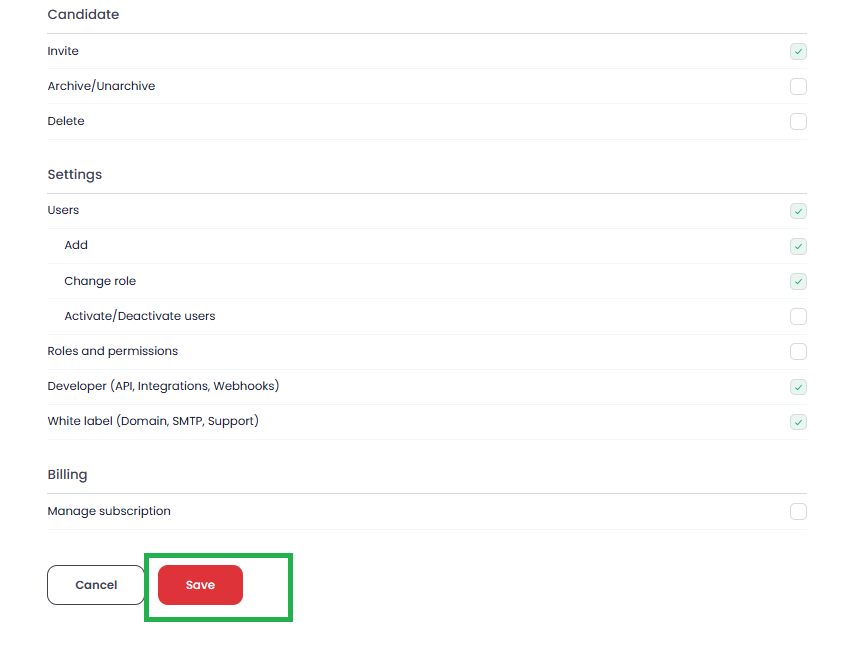Click the red Save button
Screen dimensions: 864x646
[x=200, y=585]
